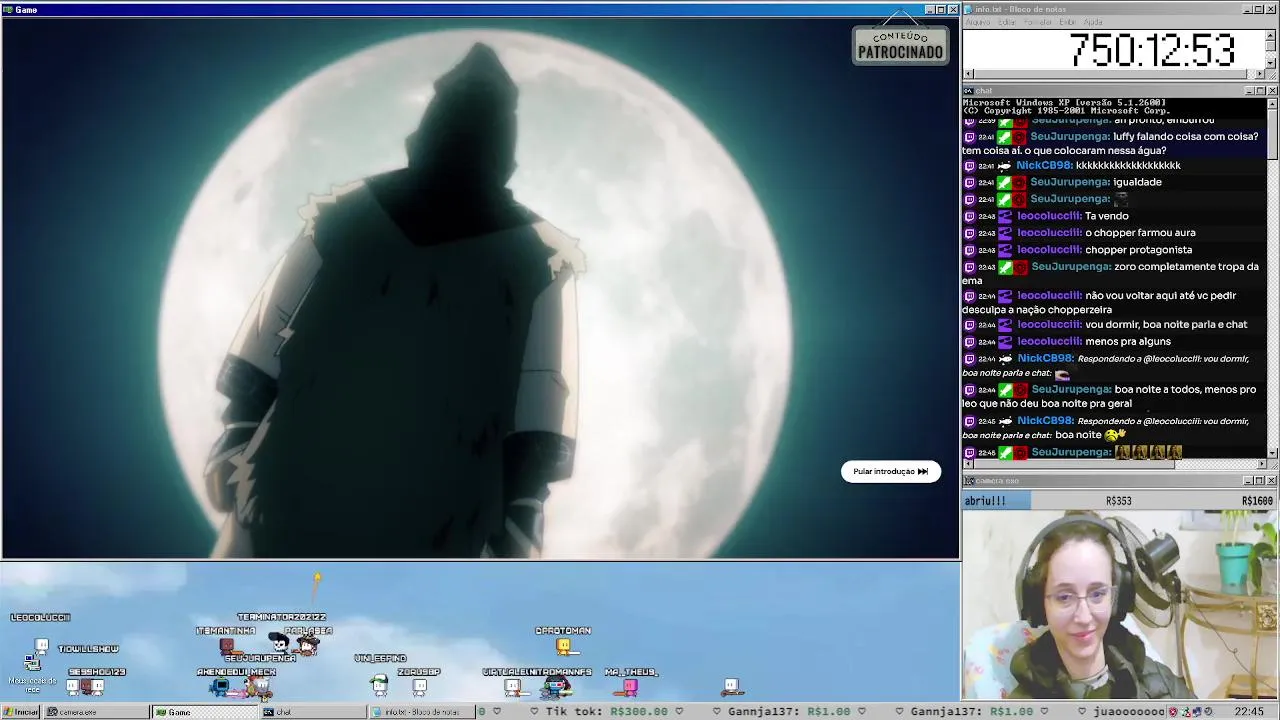The image size is (1280, 720).
Task: Click leocoluccIII username on 'Ta vendo' message
Action: (1049, 216)
